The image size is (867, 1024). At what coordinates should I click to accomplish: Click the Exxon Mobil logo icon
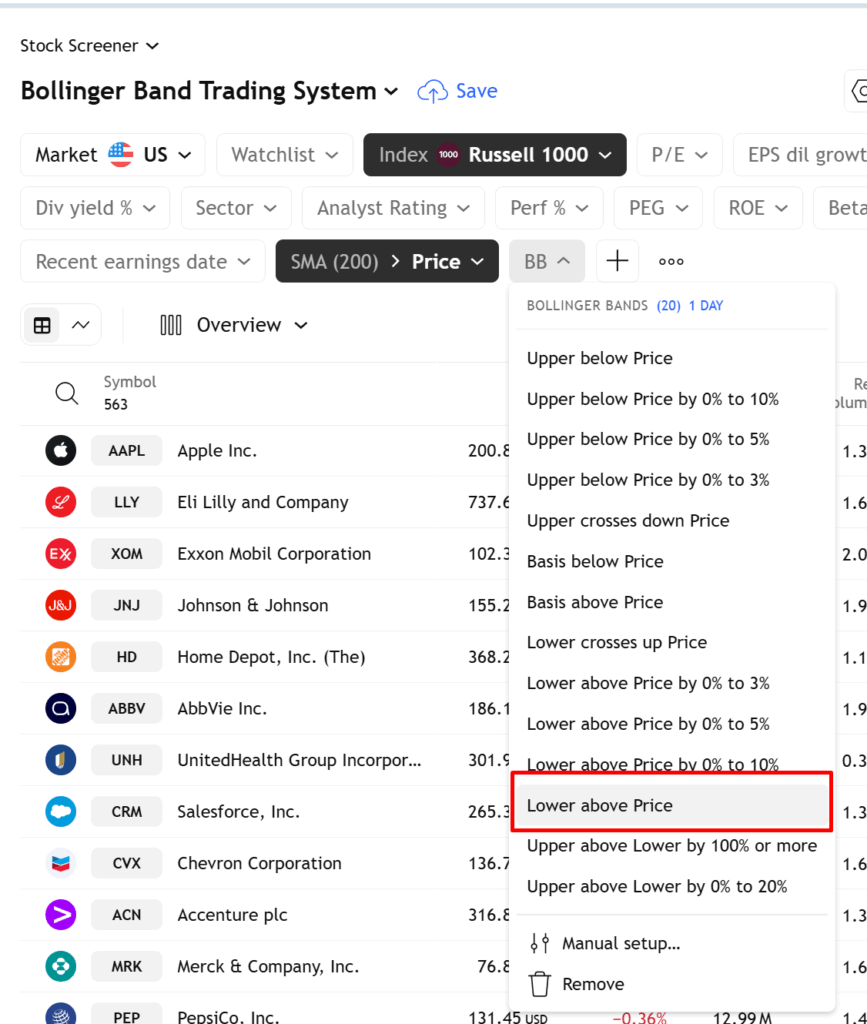coord(61,554)
